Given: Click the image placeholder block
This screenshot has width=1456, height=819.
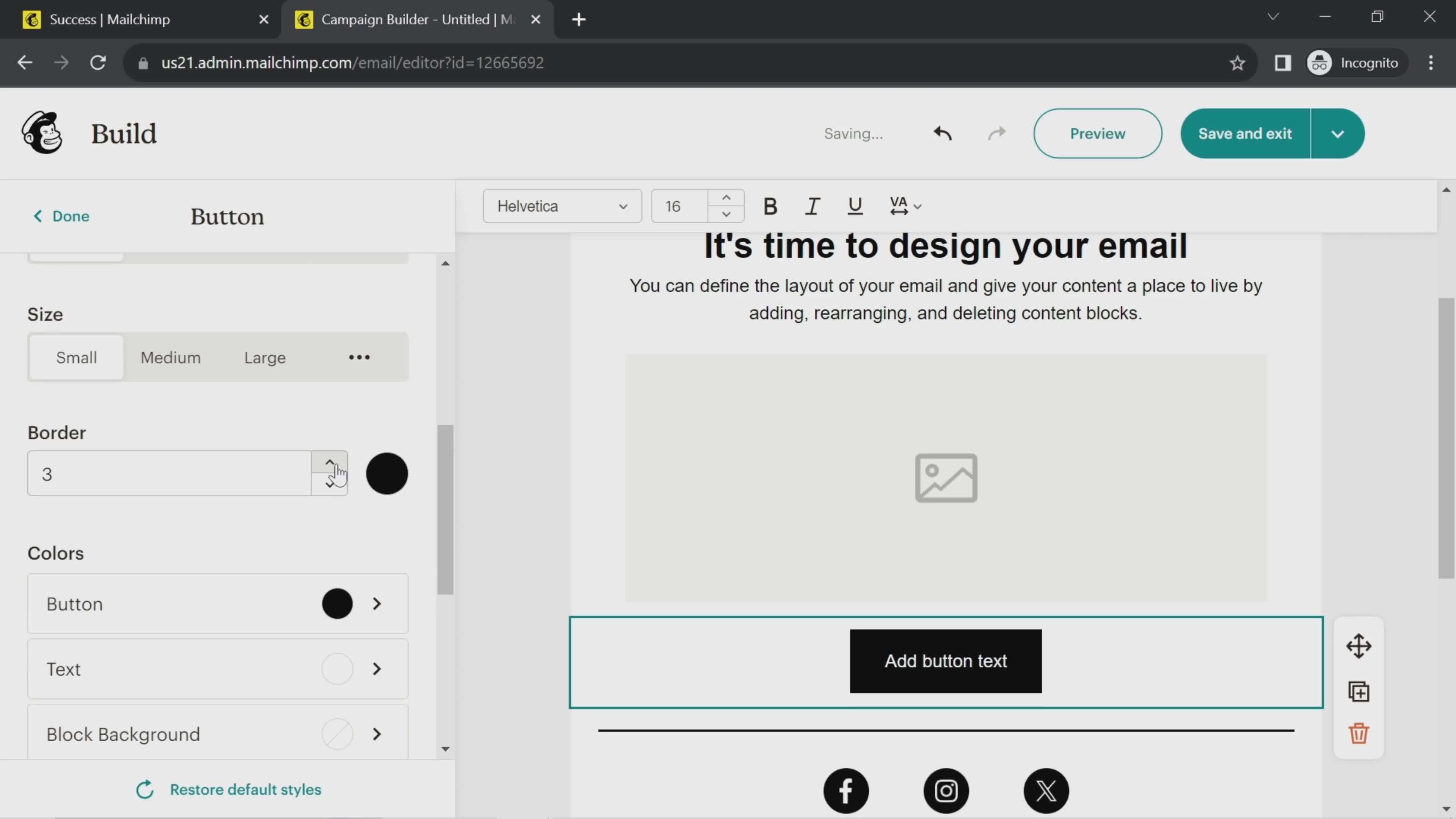Looking at the screenshot, I should pos(946,478).
